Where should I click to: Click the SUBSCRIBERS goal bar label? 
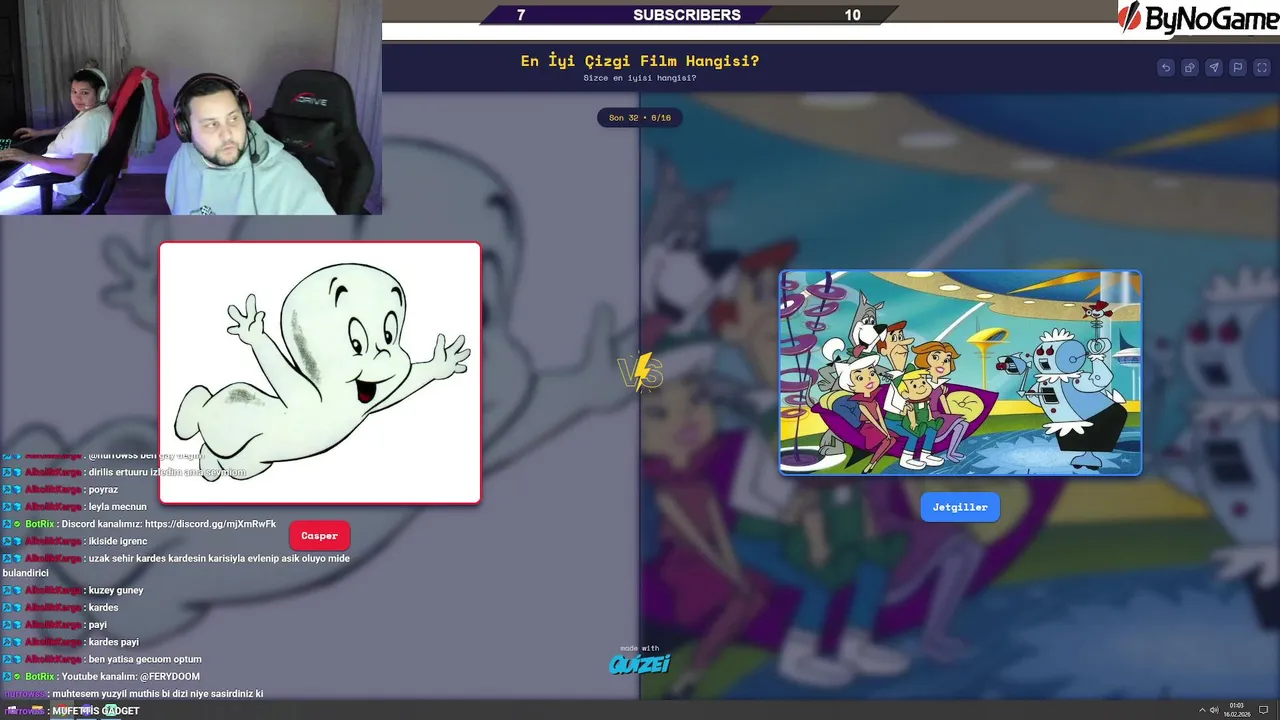pyautogui.click(x=687, y=15)
